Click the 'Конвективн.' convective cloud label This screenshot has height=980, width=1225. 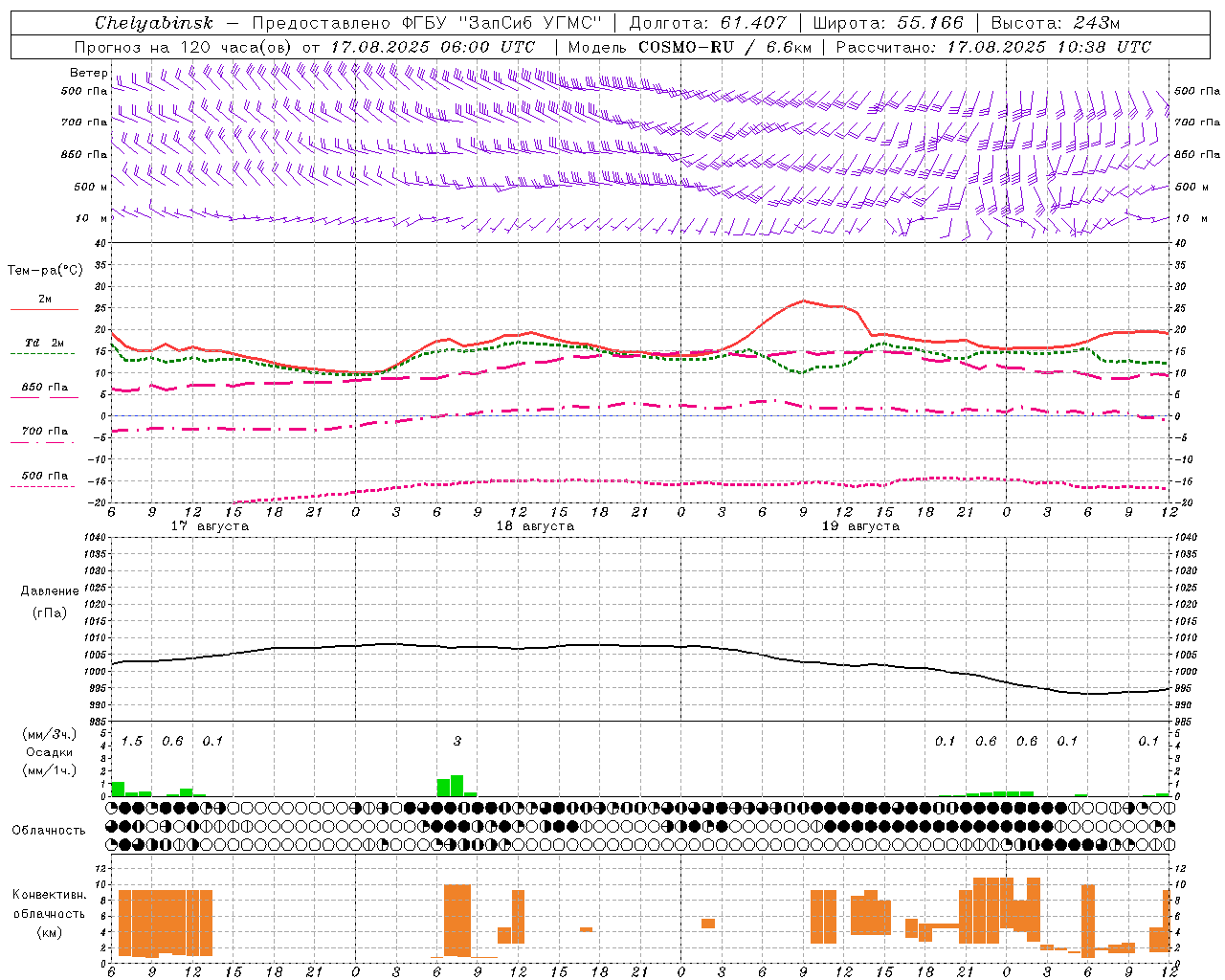click(x=49, y=895)
